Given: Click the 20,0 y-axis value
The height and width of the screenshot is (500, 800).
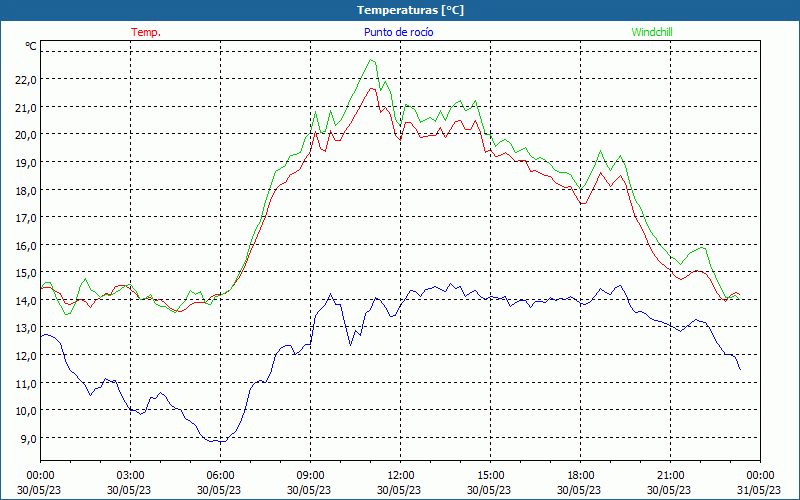Looking at the screenshot, I should point(27,135).
